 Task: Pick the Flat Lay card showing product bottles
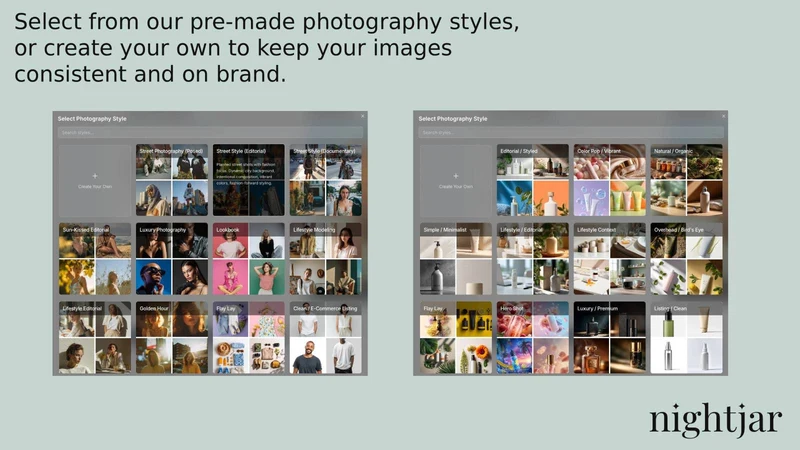pos(456,338)
